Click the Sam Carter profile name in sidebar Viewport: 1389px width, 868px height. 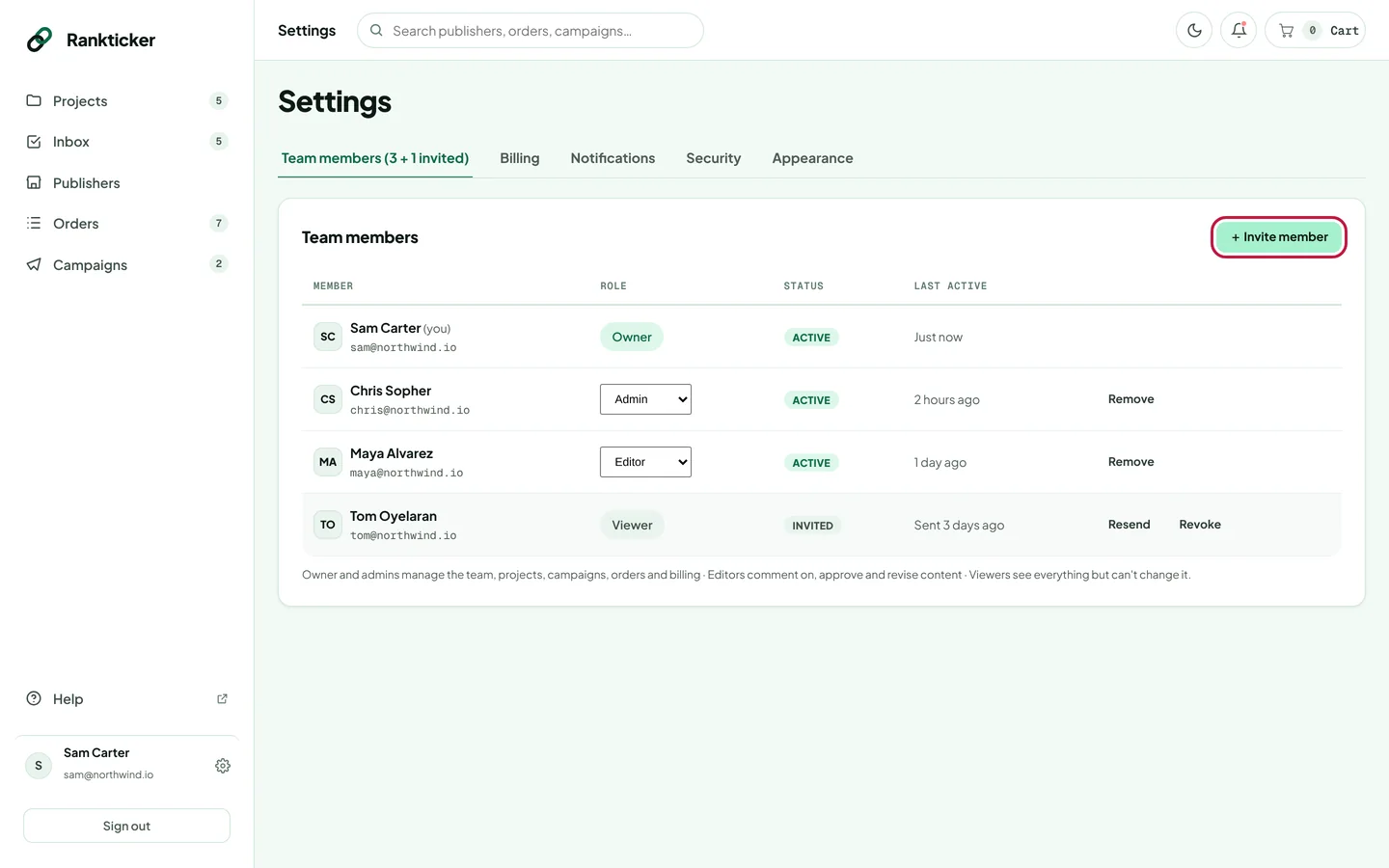coord(96,753)
